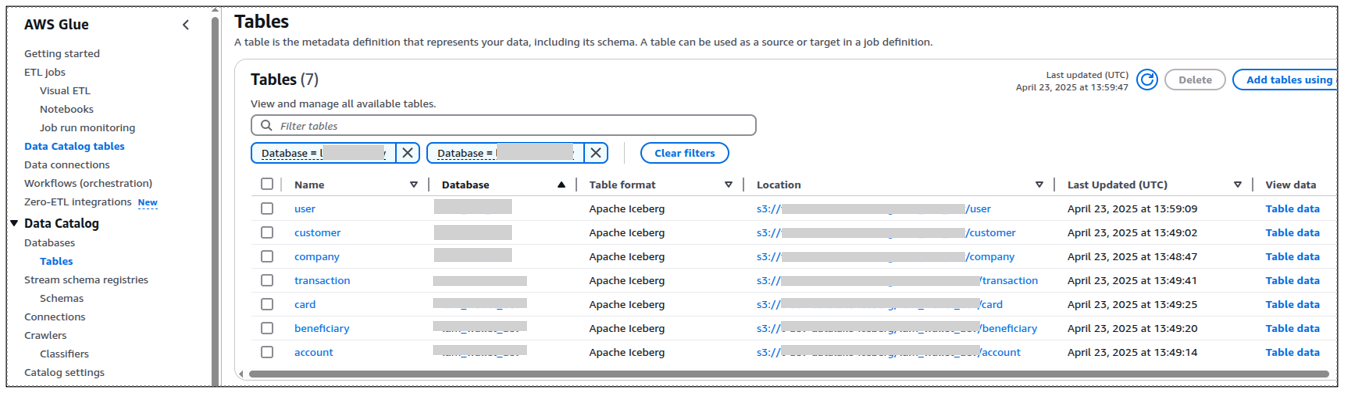Select Tables under Databases in sidebar

[56, 262]
